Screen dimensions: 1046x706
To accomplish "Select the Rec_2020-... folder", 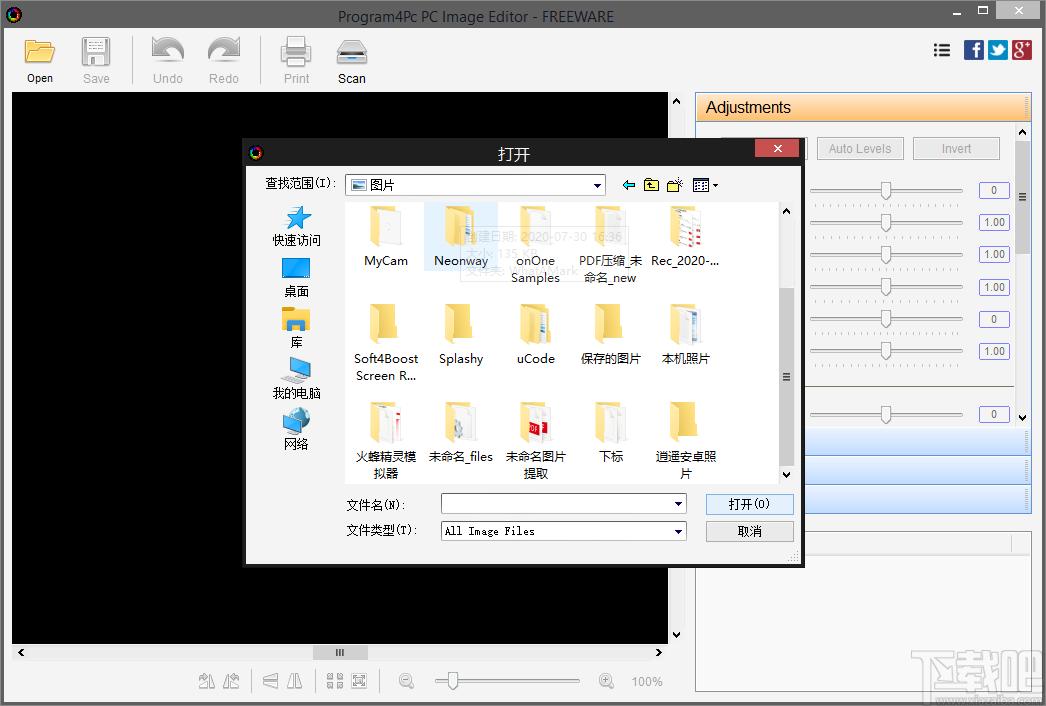I will point(685,237).
